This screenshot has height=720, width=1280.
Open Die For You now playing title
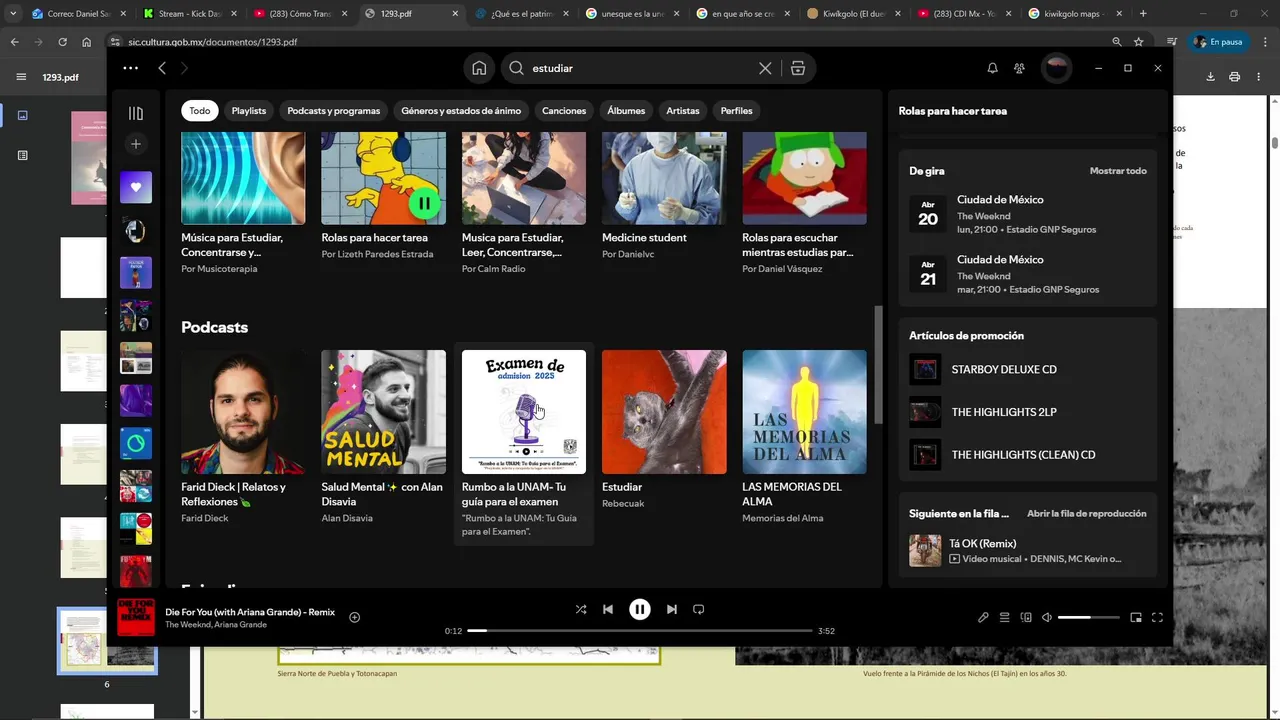pyautogui.click(x=250, y=612)
